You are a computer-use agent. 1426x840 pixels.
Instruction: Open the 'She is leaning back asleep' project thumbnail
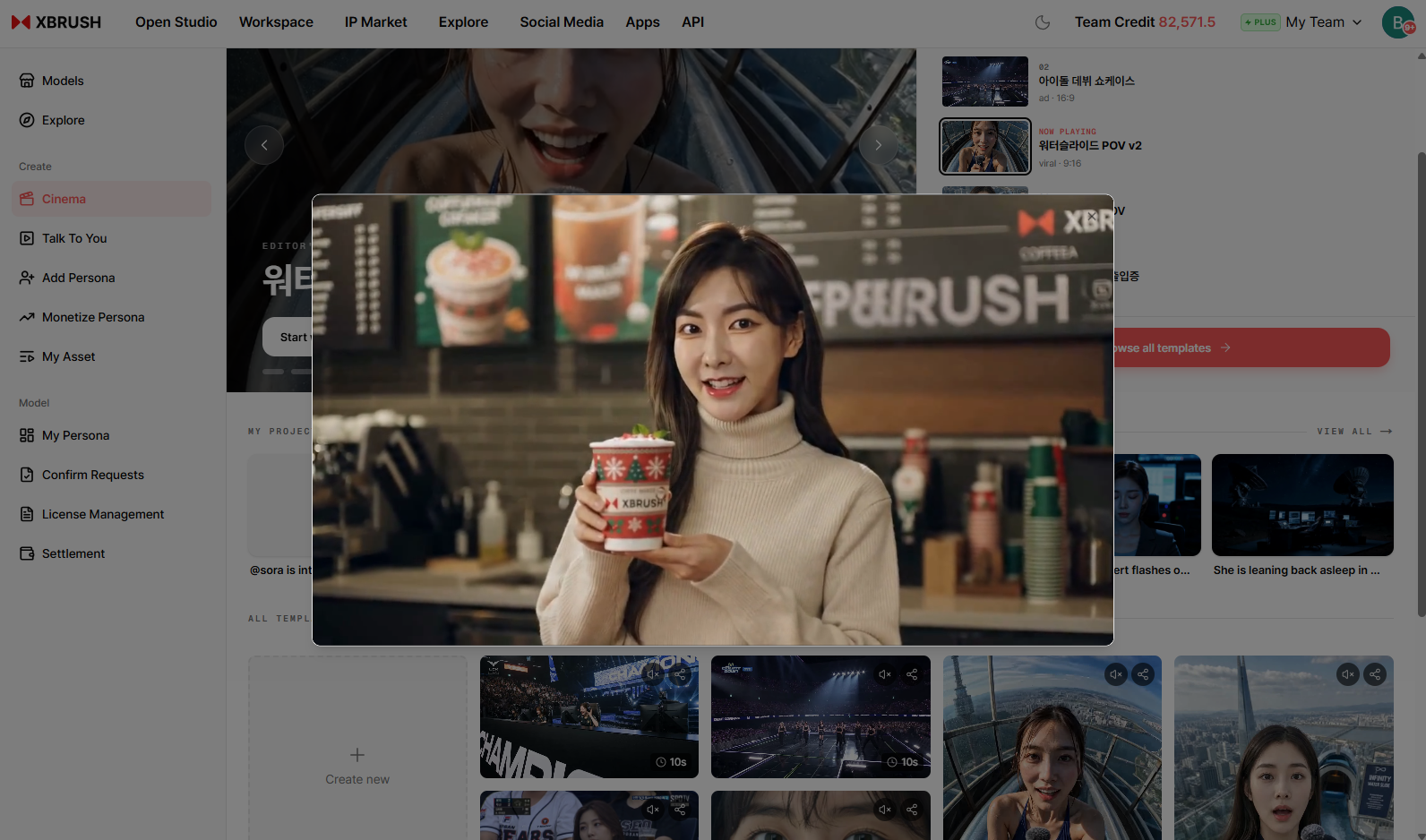[x=1302, y=505]
